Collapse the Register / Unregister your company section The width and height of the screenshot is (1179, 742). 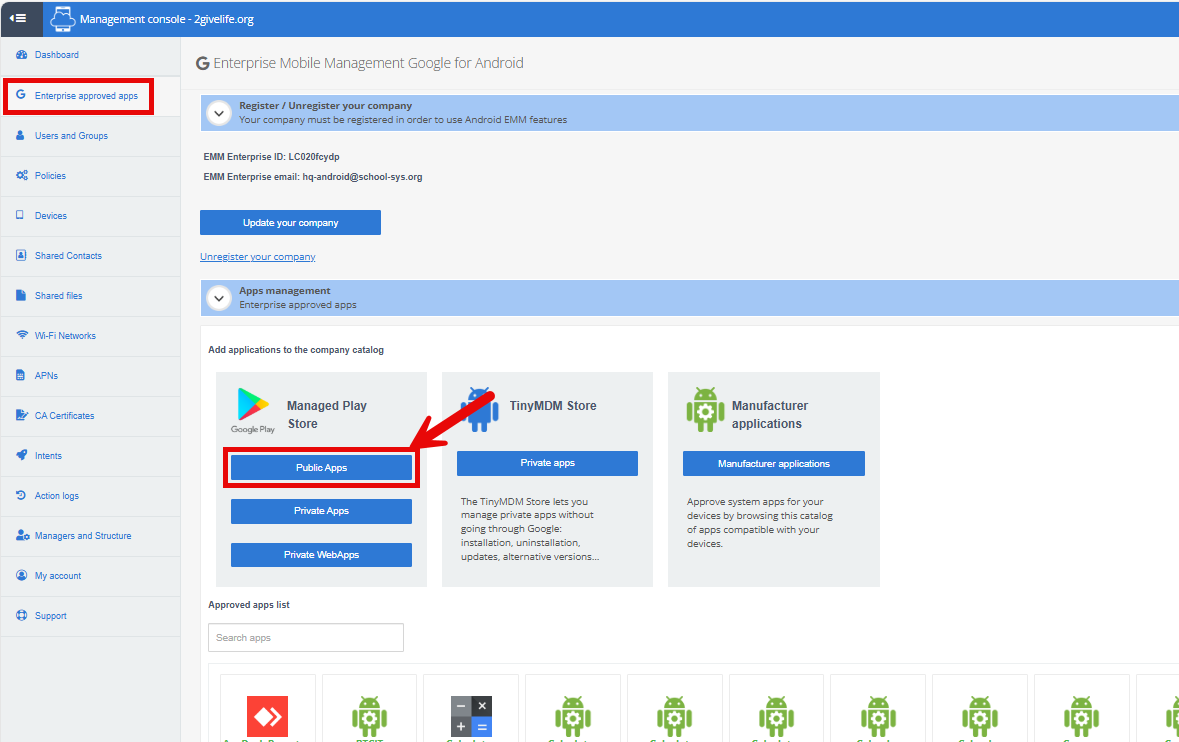tap(218, 113)
